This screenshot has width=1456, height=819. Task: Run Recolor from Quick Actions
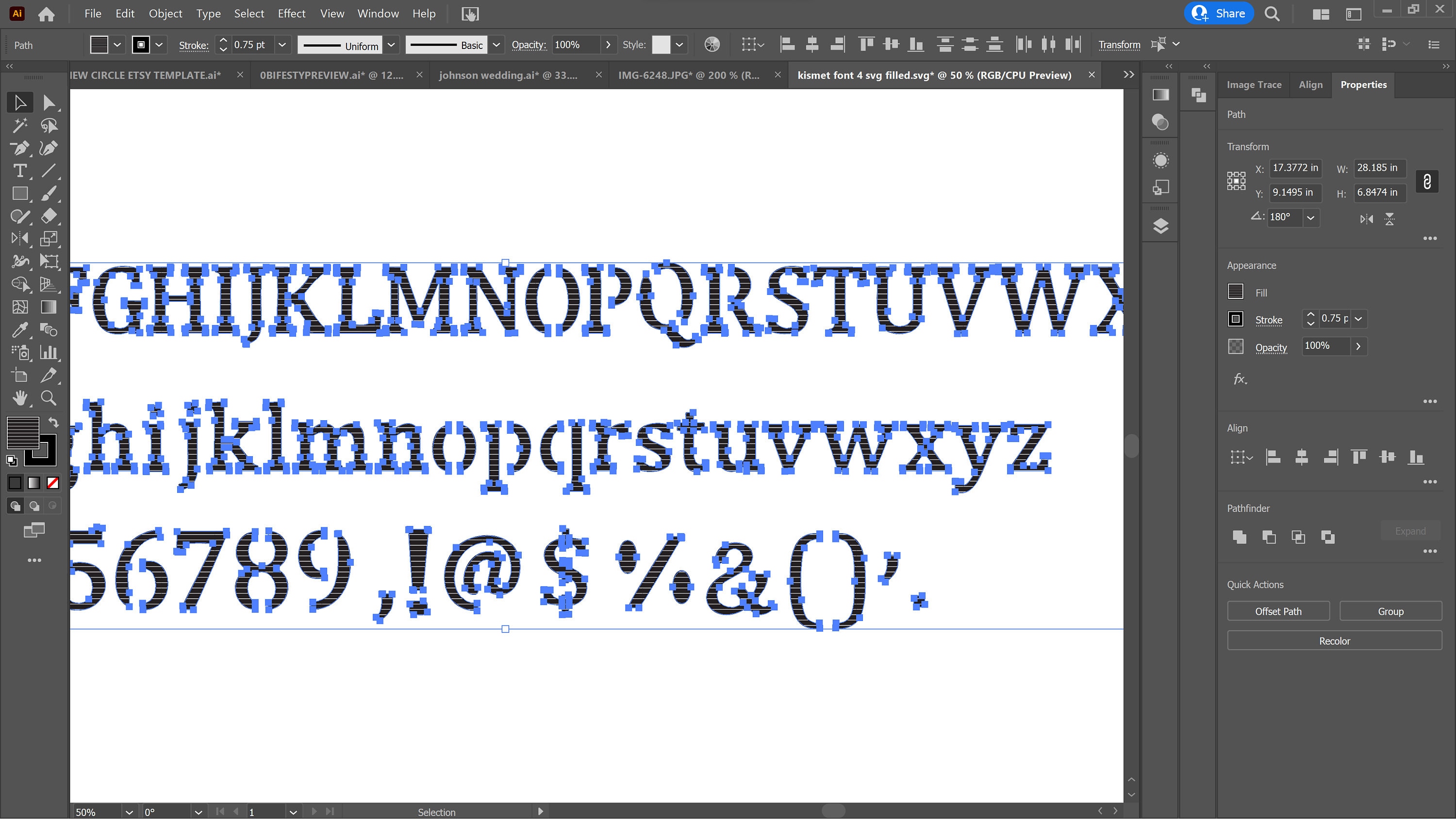tap(1334, 640)
